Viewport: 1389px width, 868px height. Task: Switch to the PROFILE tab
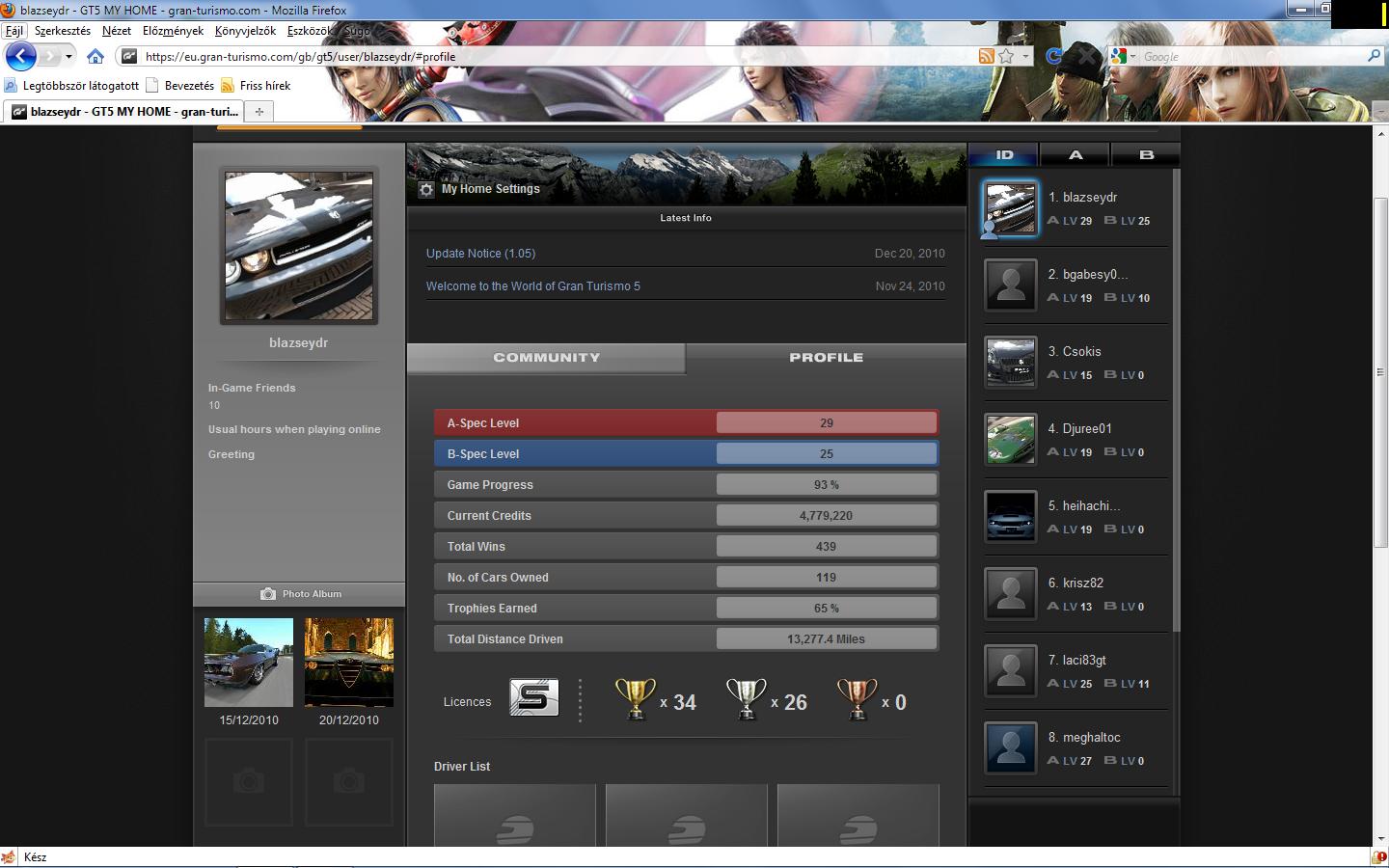tap(827, 358)
